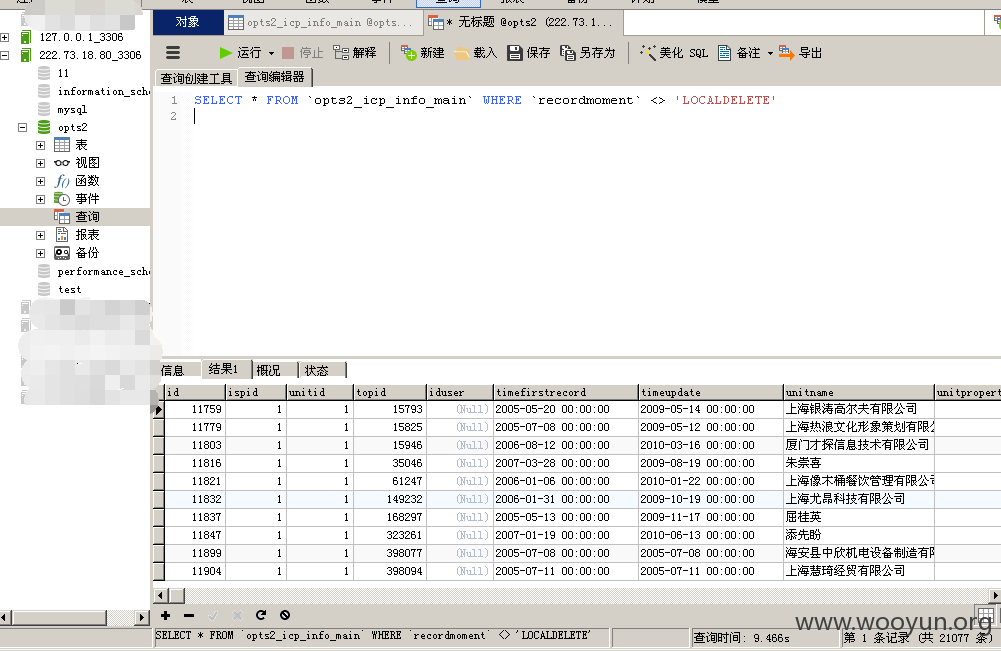Screen dimensions: 1001x651
Task: Create a new query with 新建
Action: [x=423, y=53]
